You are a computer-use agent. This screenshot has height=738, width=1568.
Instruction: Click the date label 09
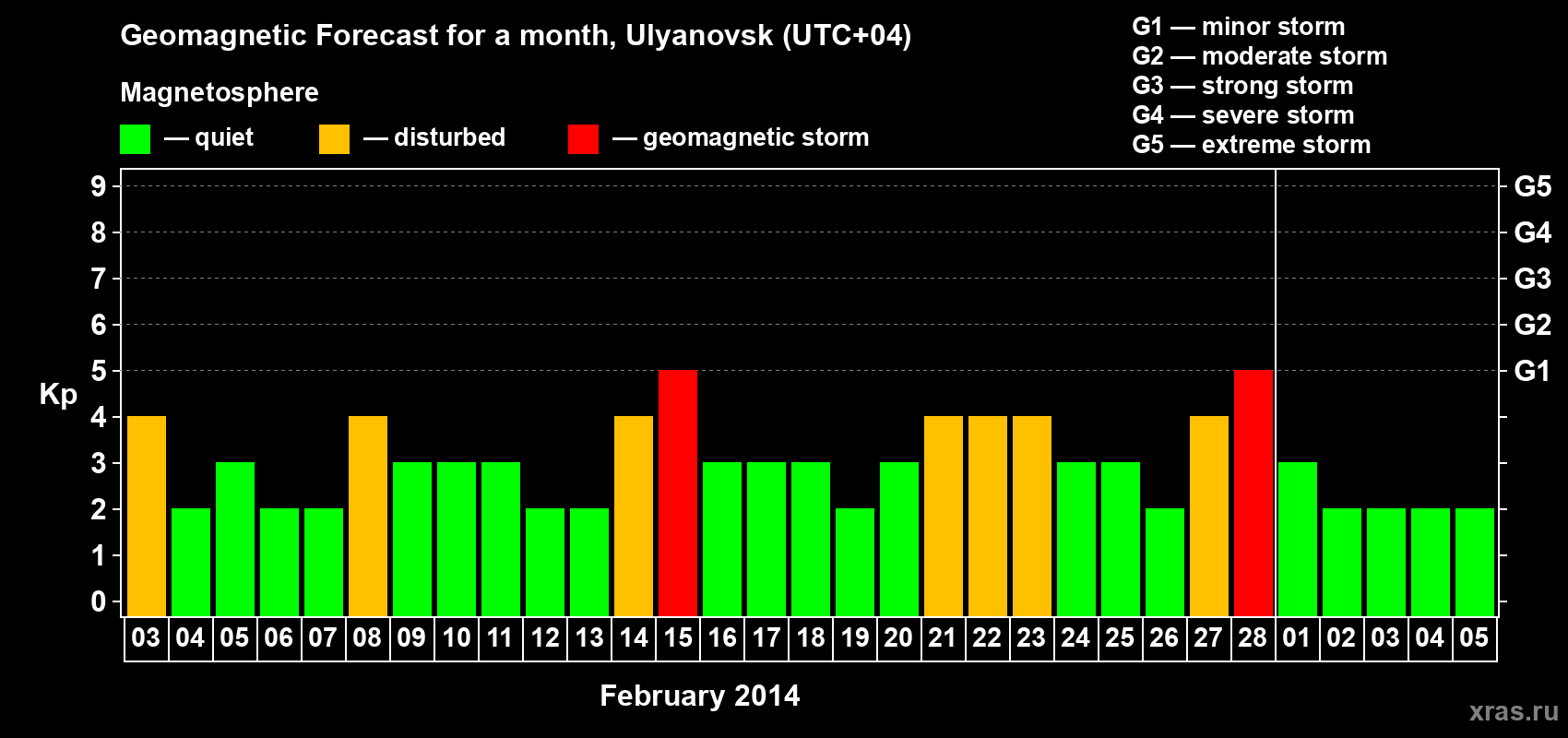[411, 637]
